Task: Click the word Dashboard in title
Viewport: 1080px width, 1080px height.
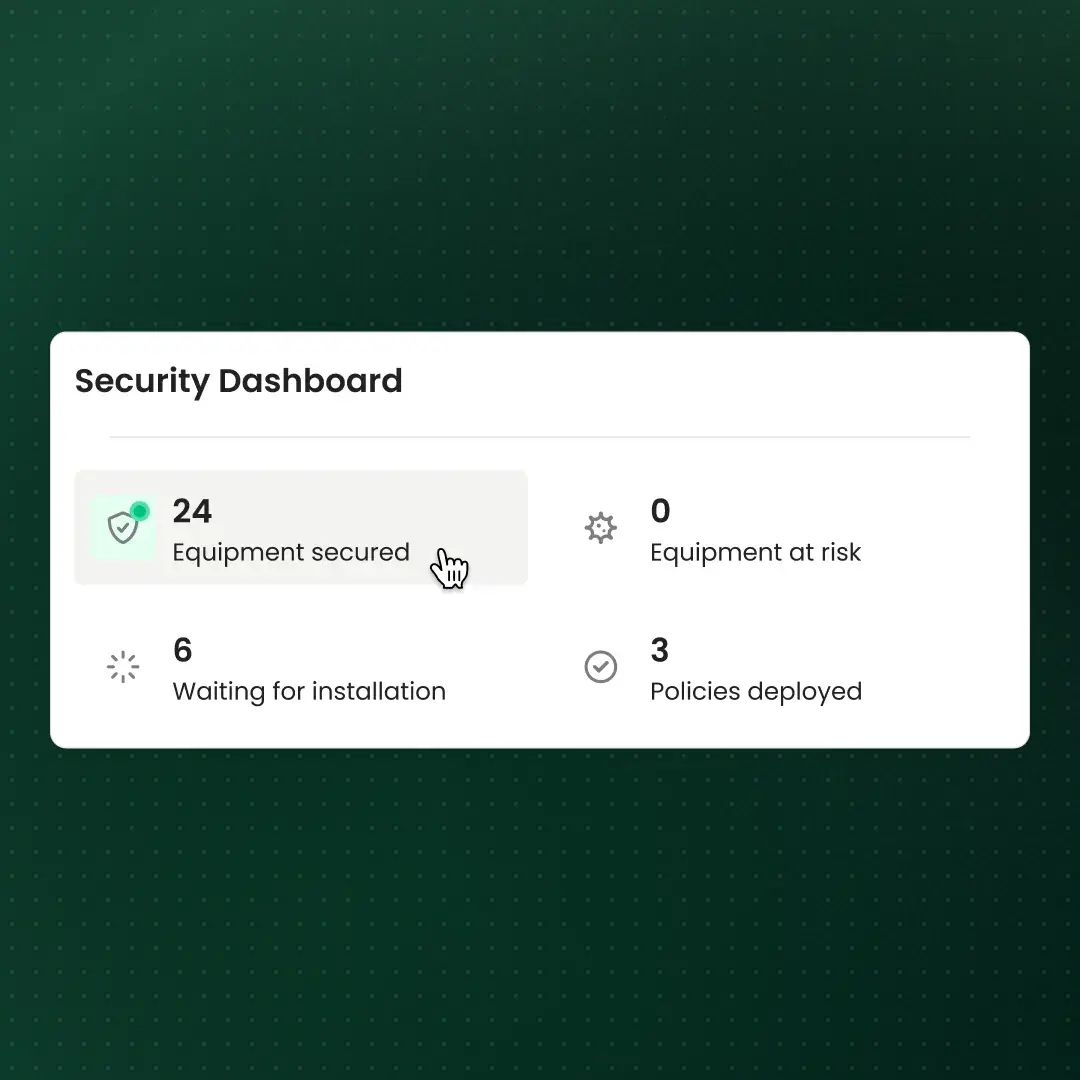Action: pos(311,380)
